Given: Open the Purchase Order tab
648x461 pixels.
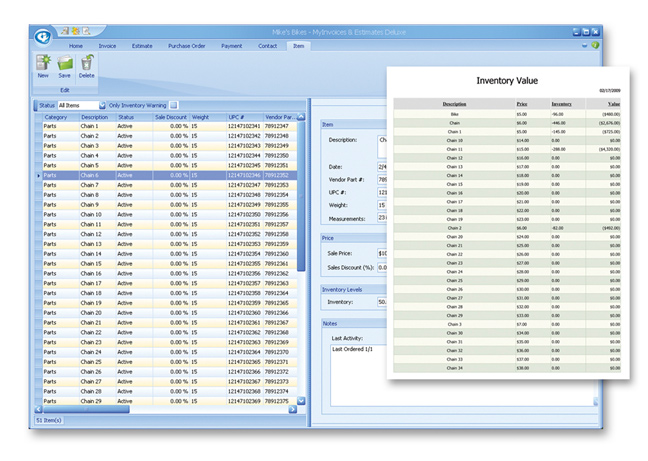Looking at the screenshot, I should click(187, 46).
